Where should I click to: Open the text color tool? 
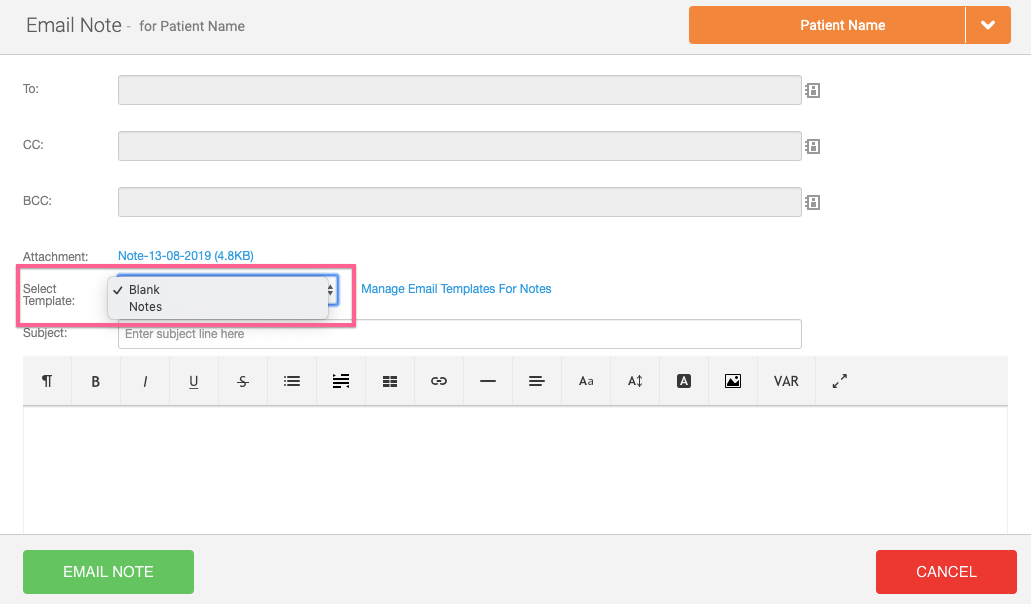pyautogui.click(x=684, y=381)
